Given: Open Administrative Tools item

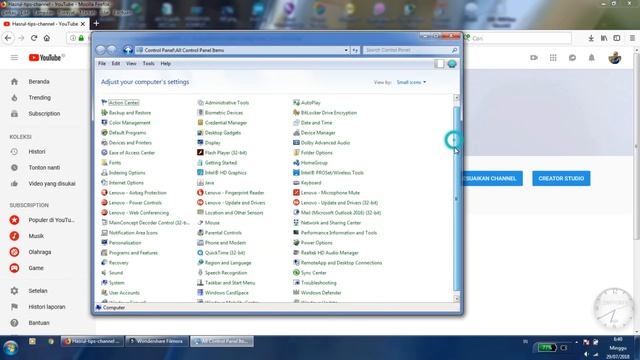Looking at the screenshot, I should (223, 103).
